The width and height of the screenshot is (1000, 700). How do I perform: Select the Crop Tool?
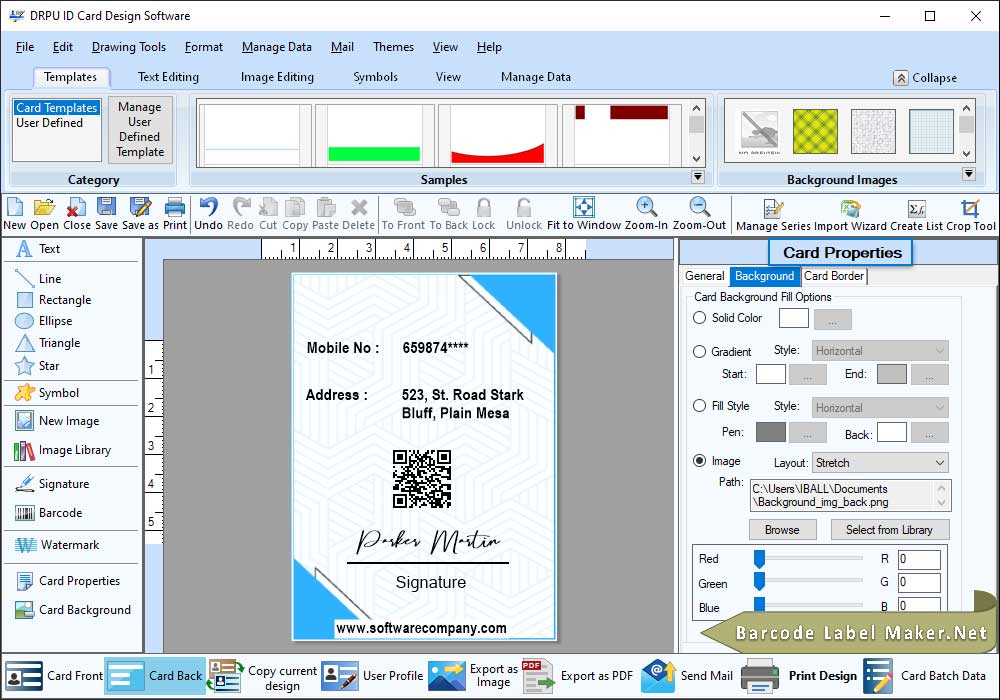pos(970,208)
